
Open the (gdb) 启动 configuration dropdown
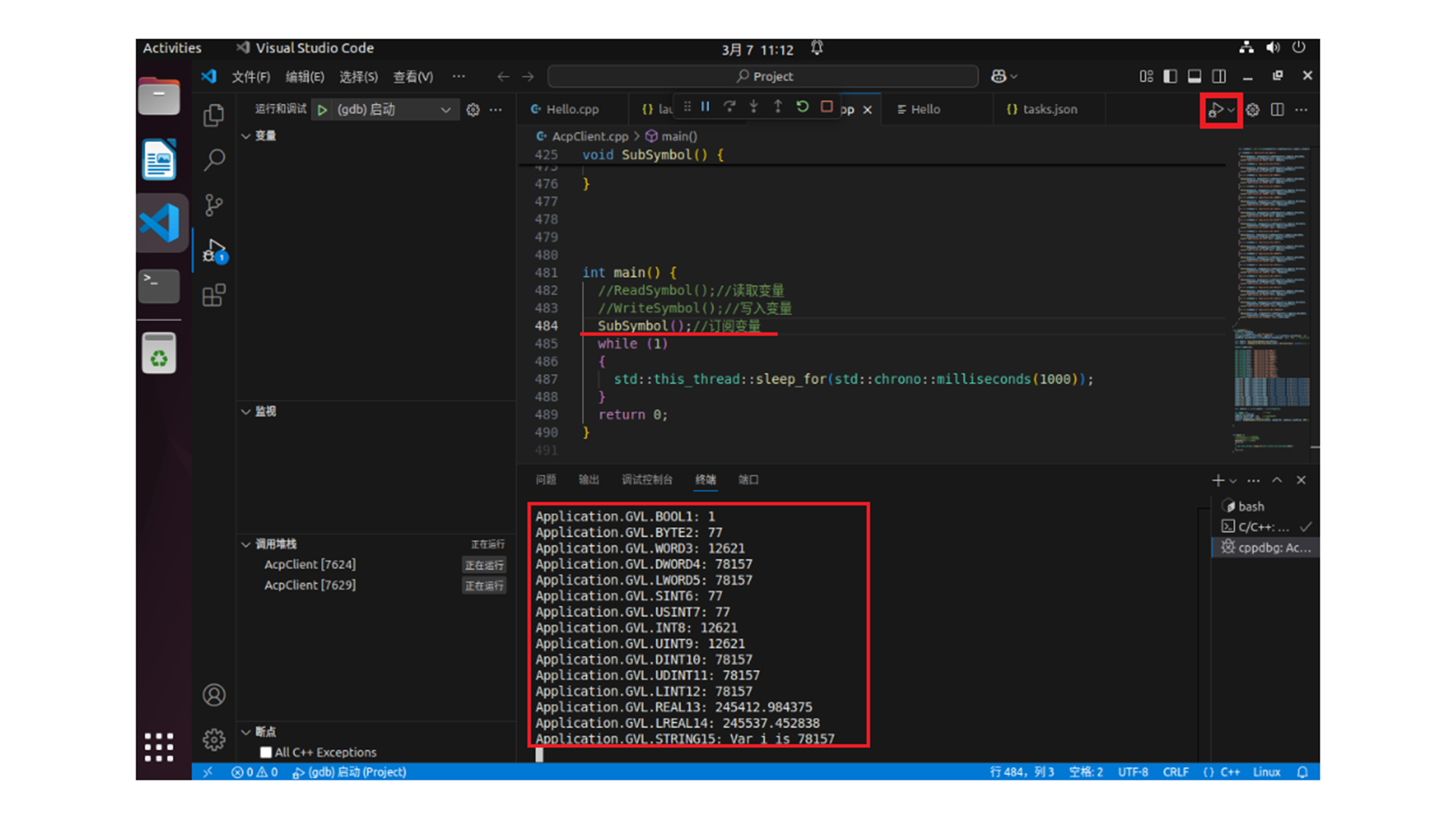click(446, 110)
